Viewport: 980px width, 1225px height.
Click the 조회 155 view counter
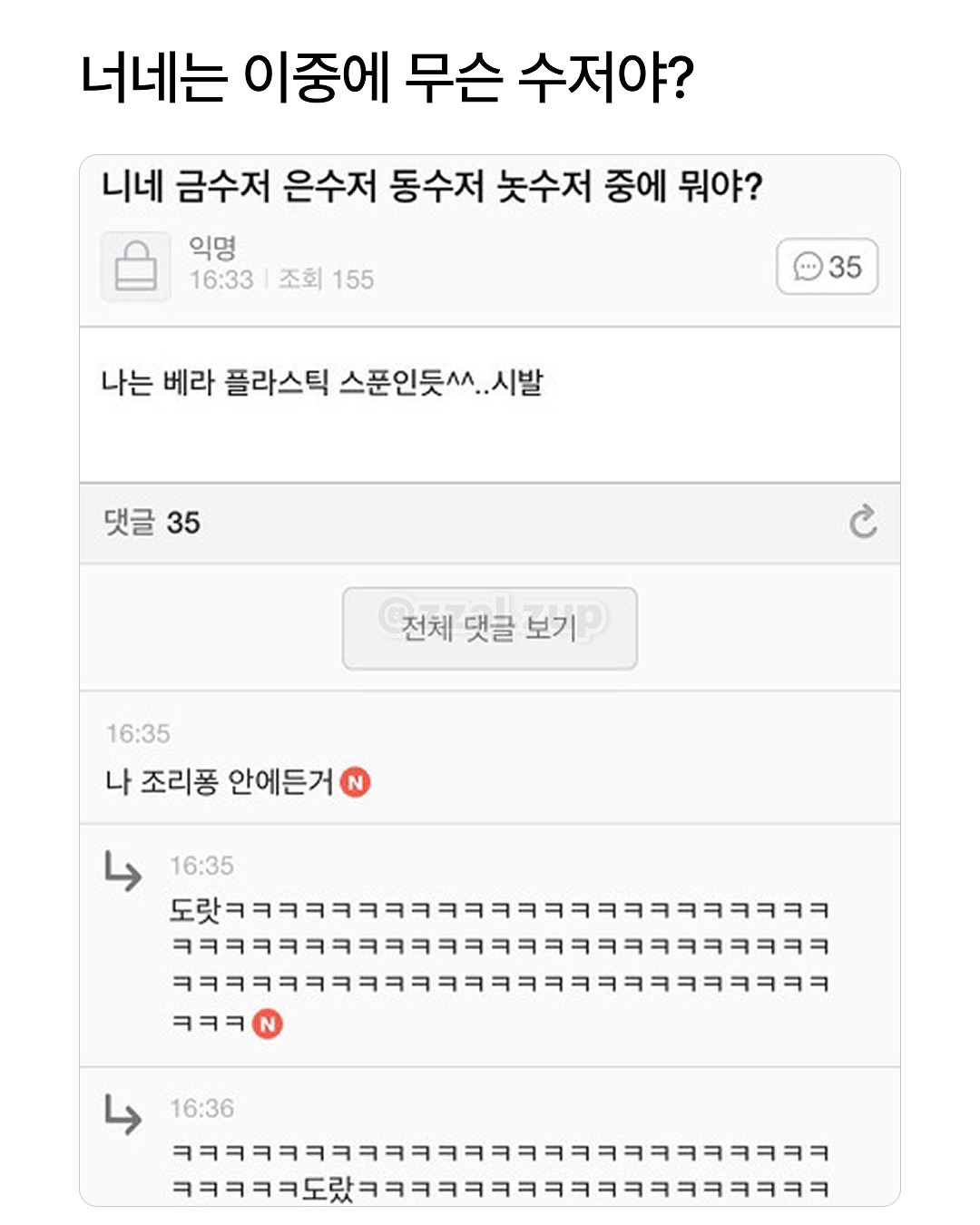tap(327, 279)
